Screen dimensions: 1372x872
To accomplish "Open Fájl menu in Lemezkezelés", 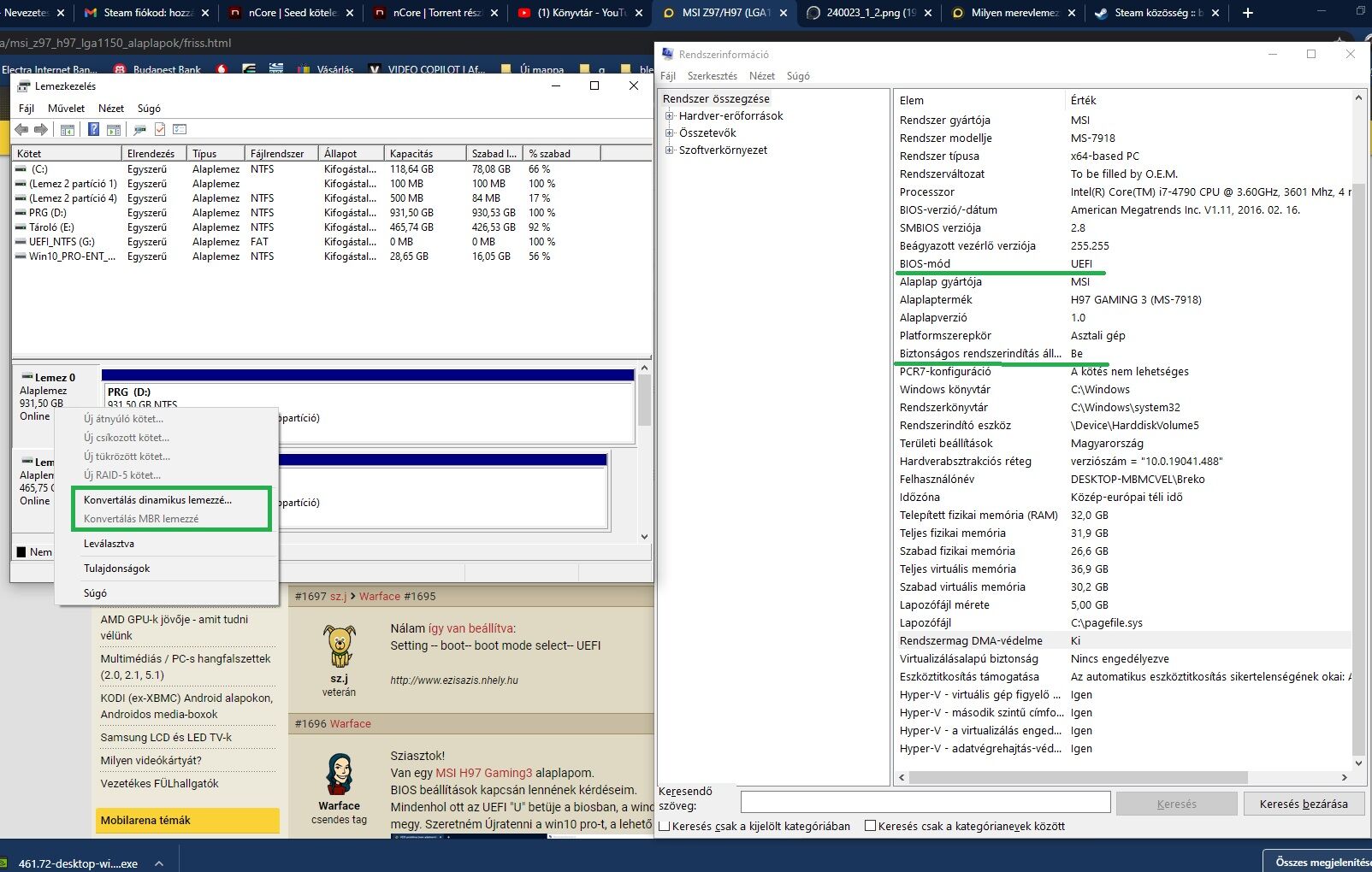I will [27, 109].
